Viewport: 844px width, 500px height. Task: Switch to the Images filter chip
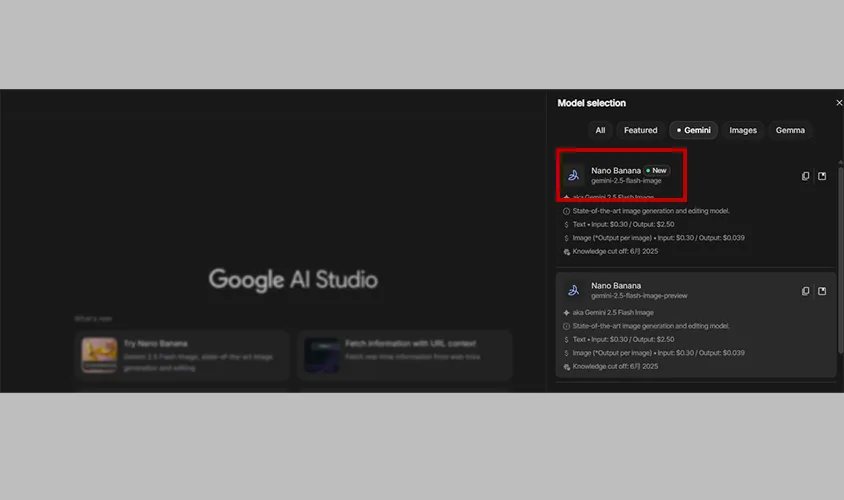point(742,130)
